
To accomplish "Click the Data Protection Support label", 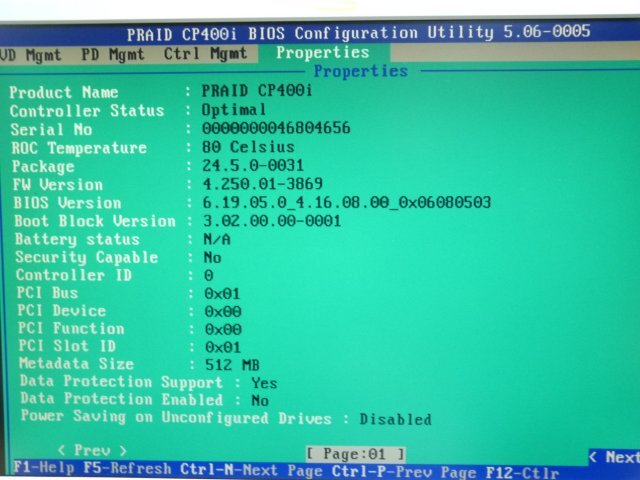I will pyautogui.click(x=122, y=382).
